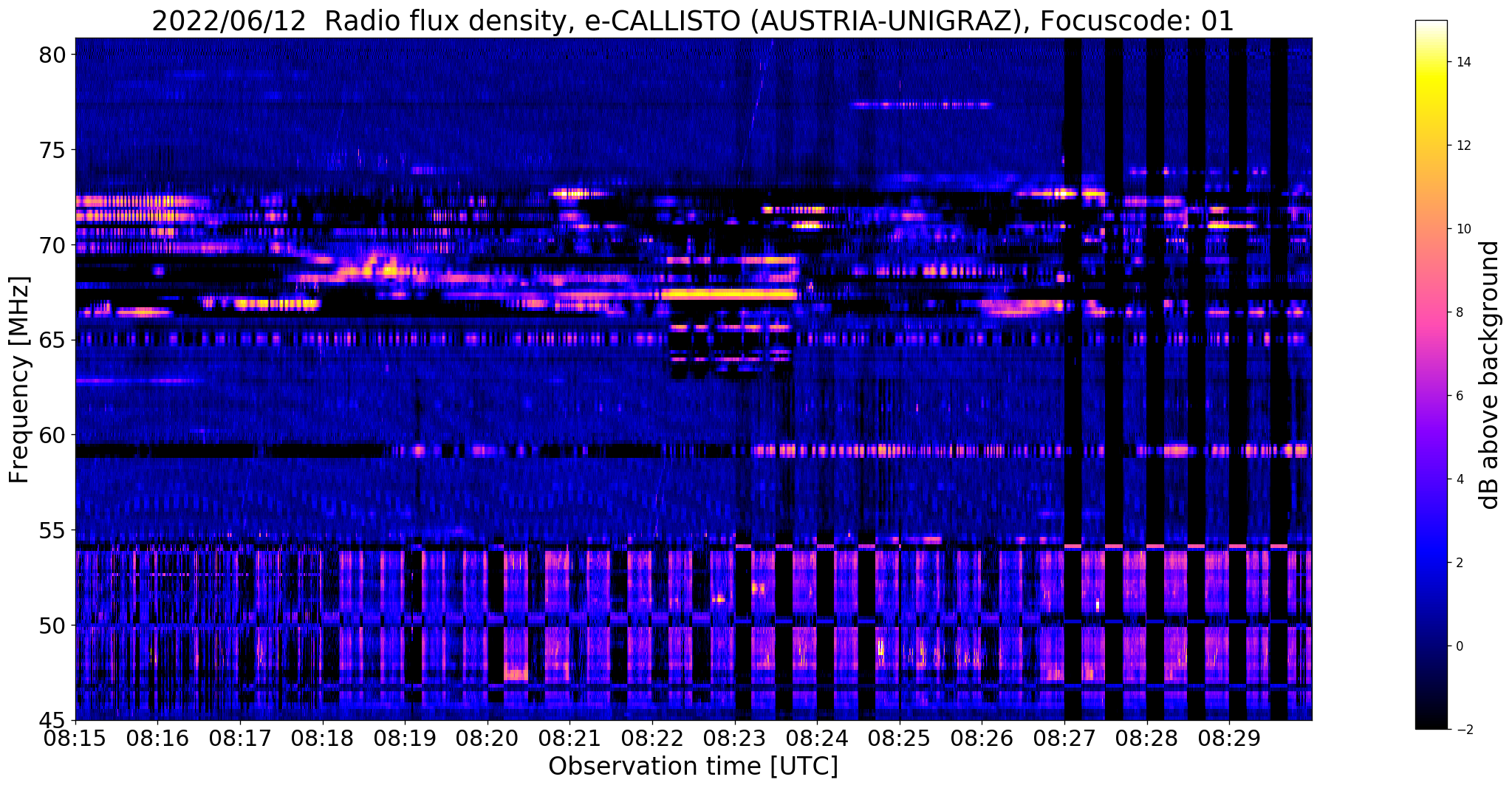Screen dimensions: 1512x788
Task: Click the 08:15 time tick label
Action: [x=75, y=738]
